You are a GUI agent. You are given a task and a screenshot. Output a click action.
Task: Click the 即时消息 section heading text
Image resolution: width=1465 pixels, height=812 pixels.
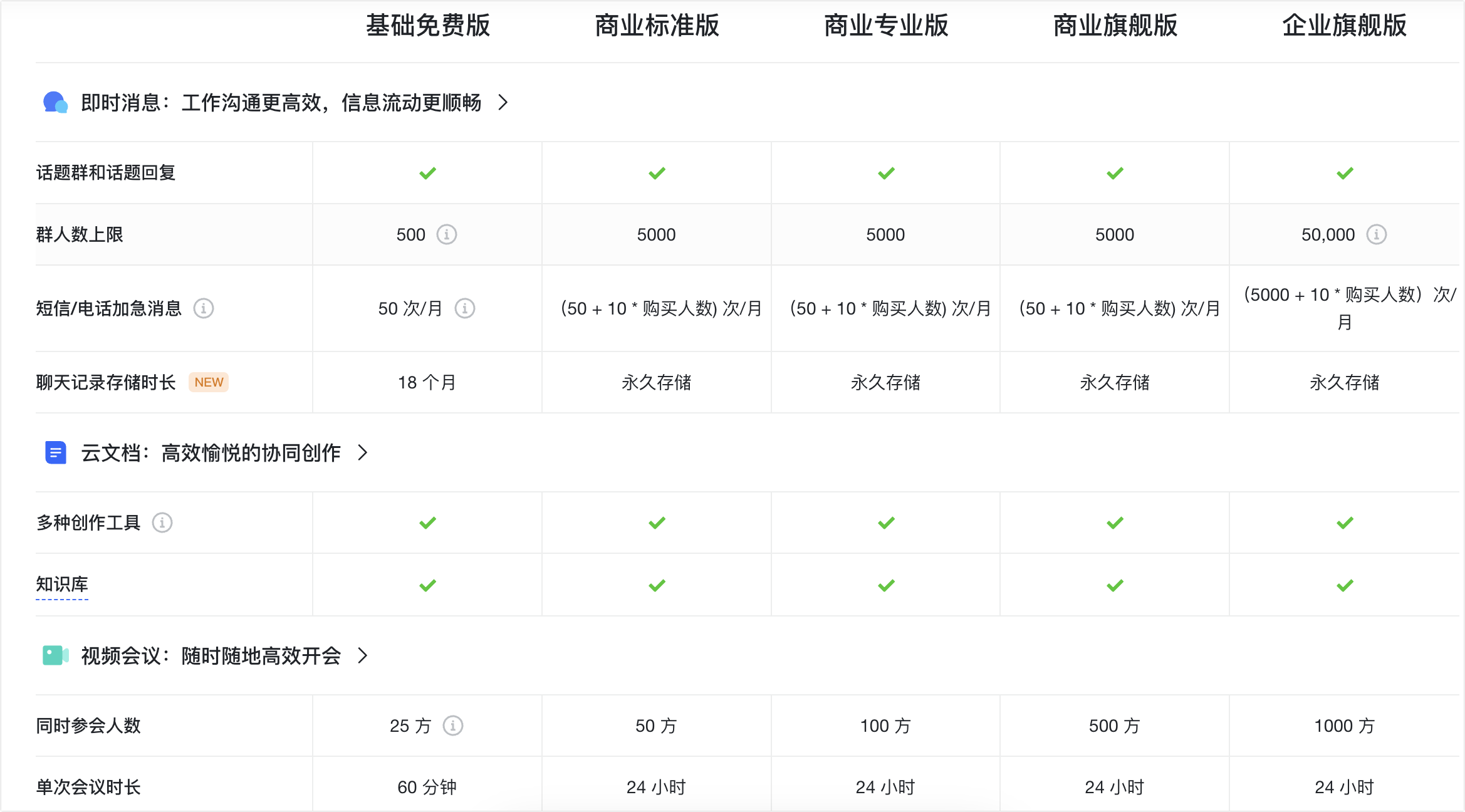point(281,102)
